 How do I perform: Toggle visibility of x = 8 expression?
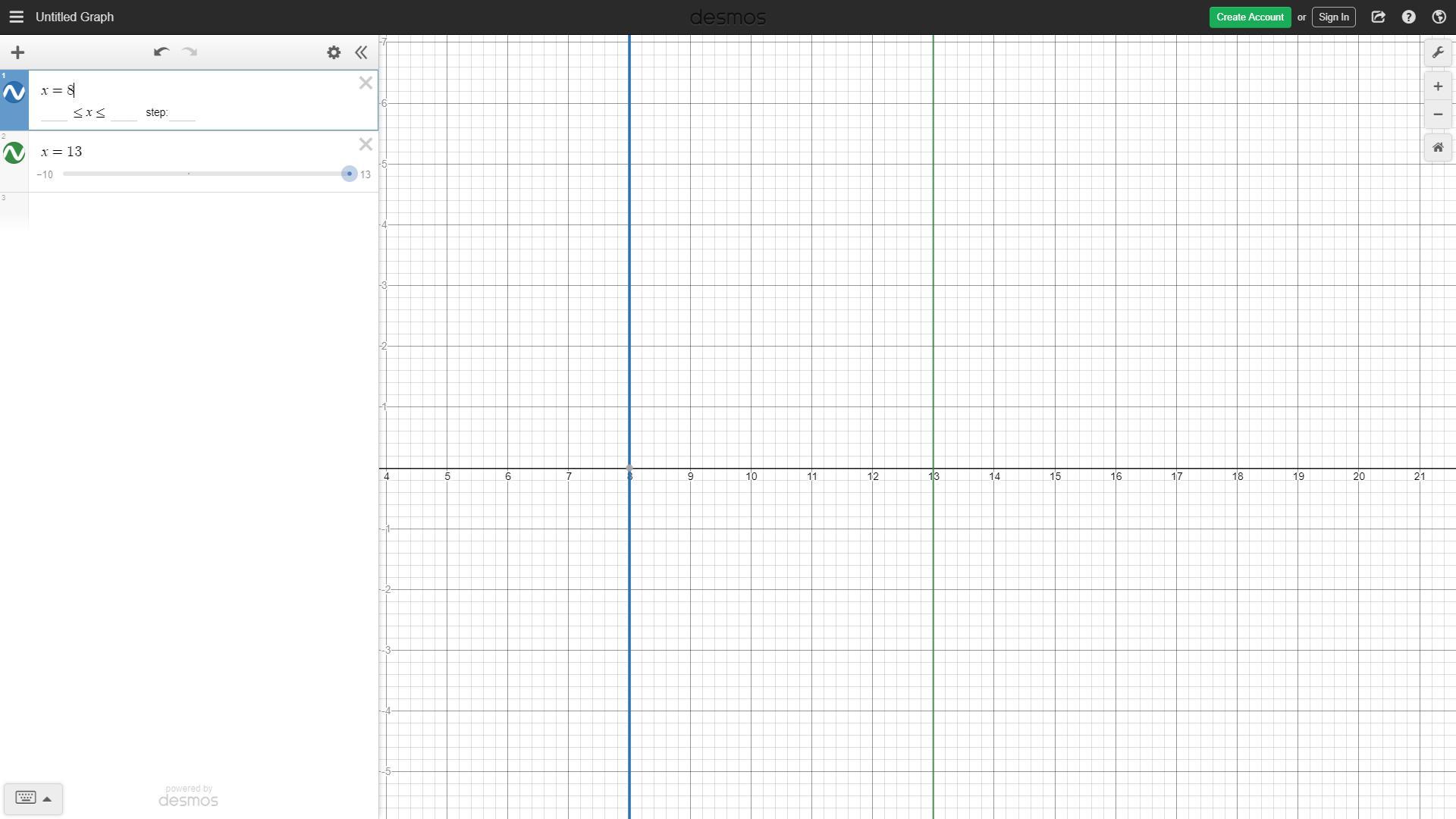click(14, 93)
